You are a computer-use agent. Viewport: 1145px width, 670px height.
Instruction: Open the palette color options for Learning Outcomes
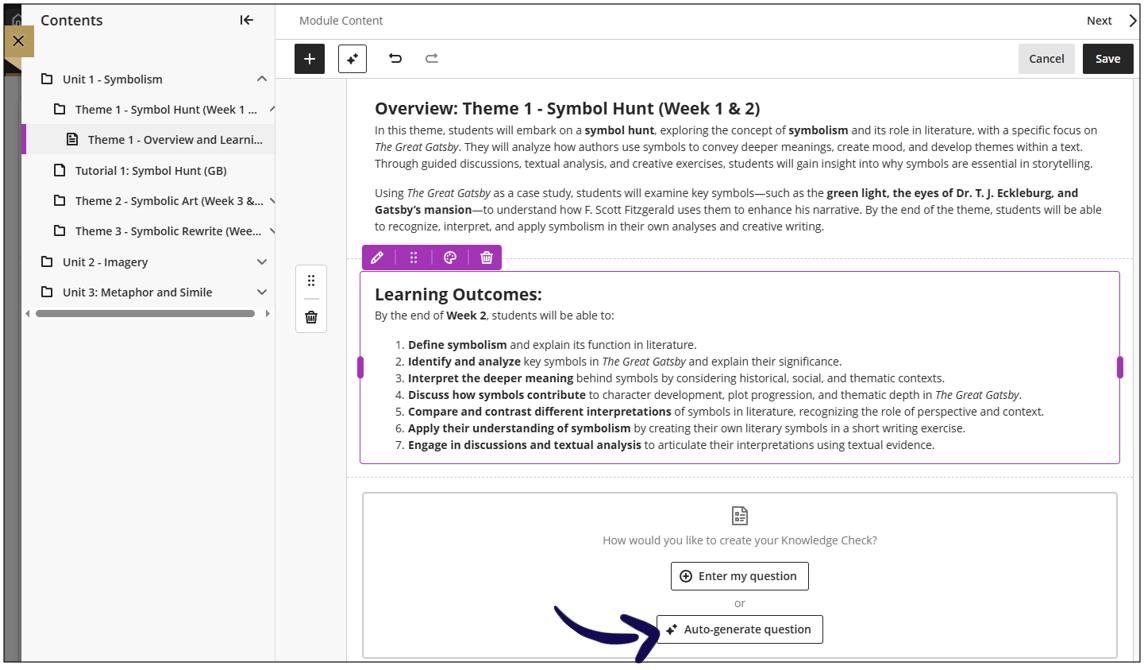pos(449,257)
